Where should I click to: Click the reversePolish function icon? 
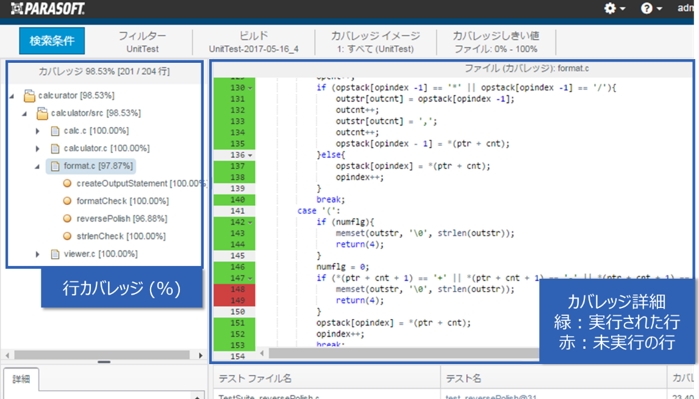click(x=67, y=218)
